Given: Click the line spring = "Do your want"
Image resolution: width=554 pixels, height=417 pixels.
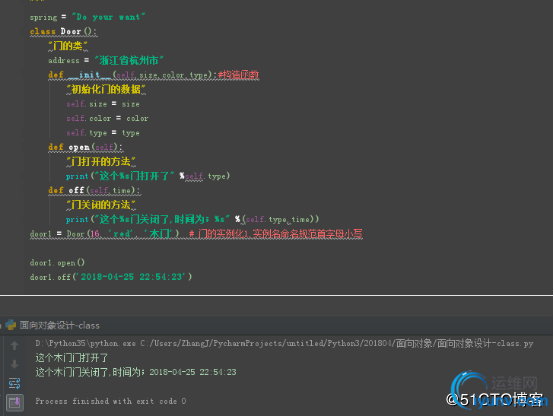Looking at the screenshot, I should (88, 17).
